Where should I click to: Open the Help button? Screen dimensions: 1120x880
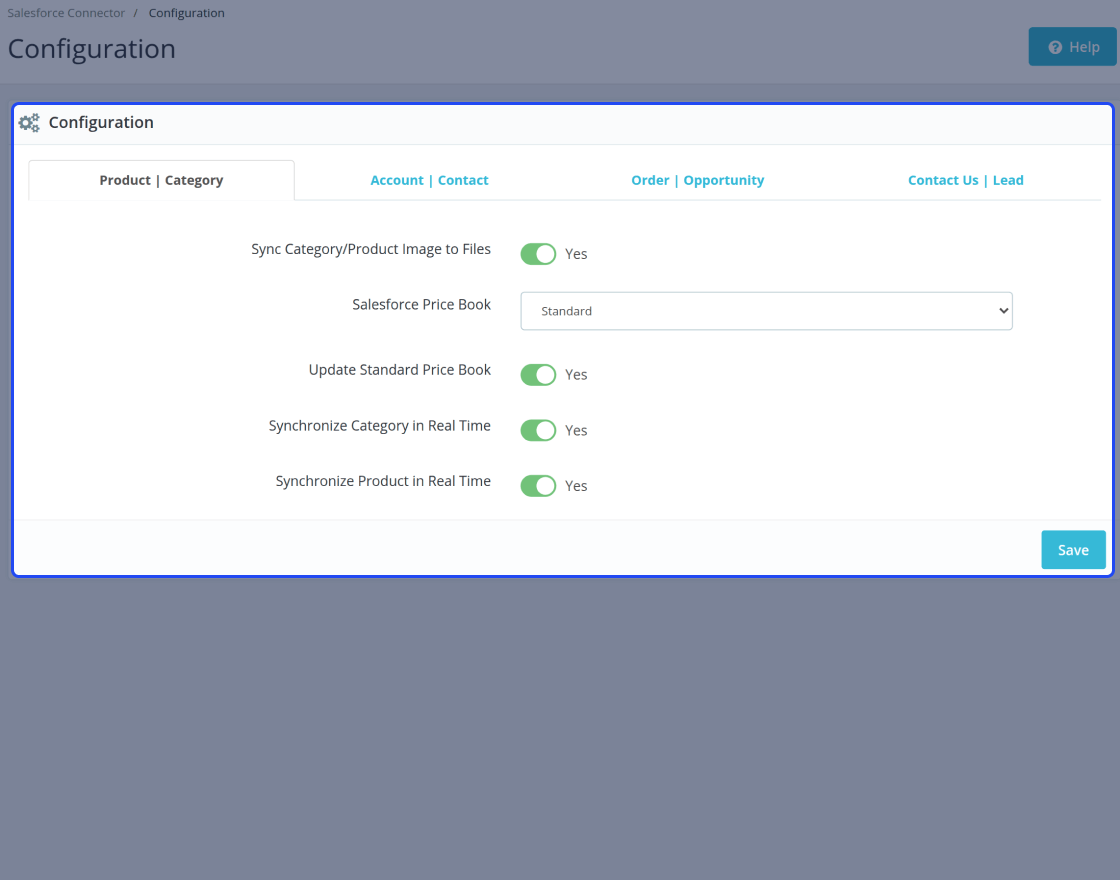coord(1072,47)
